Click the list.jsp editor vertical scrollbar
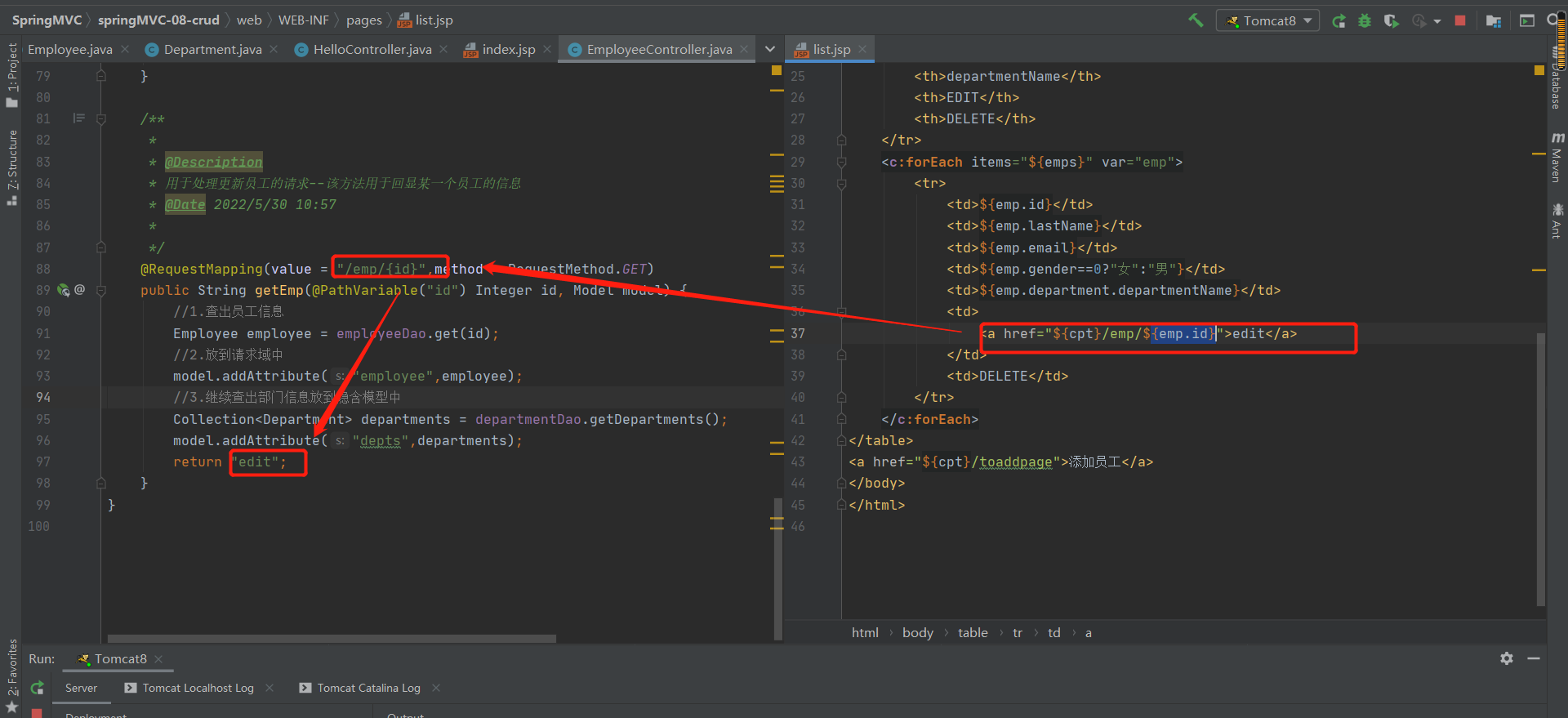Image resolution: width=1568 pixels, height=718 pixels. [x=1541, y=470]
